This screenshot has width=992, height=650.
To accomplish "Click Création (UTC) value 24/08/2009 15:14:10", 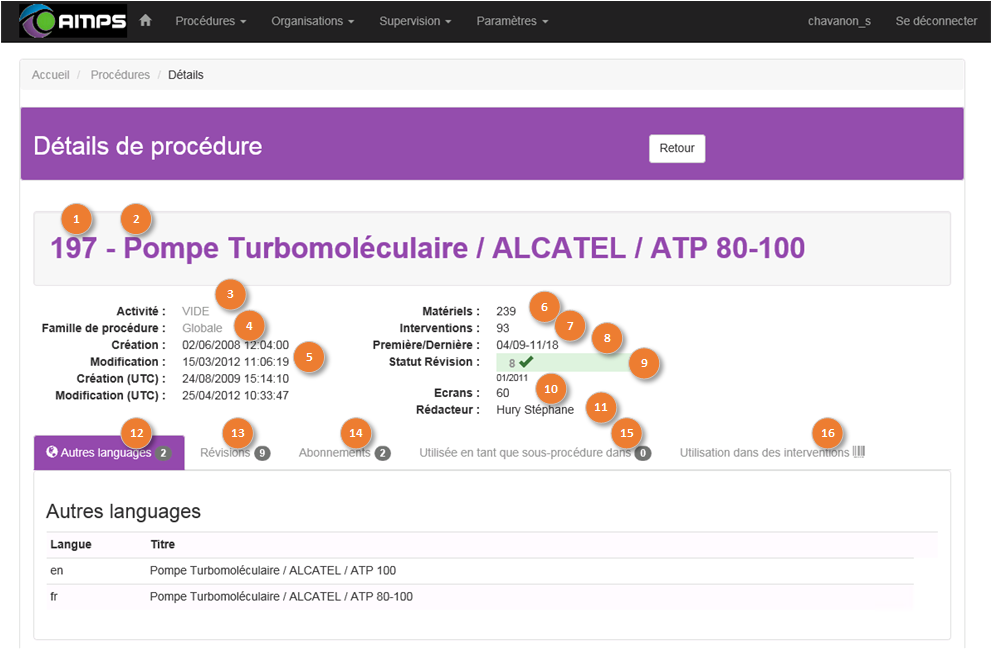I will (235, 378).
